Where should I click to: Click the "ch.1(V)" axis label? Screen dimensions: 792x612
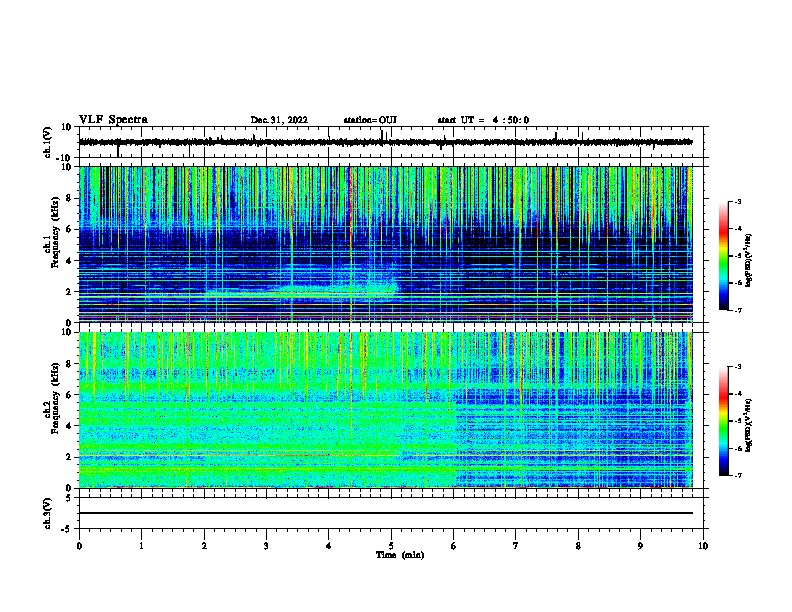pos(48,142)
